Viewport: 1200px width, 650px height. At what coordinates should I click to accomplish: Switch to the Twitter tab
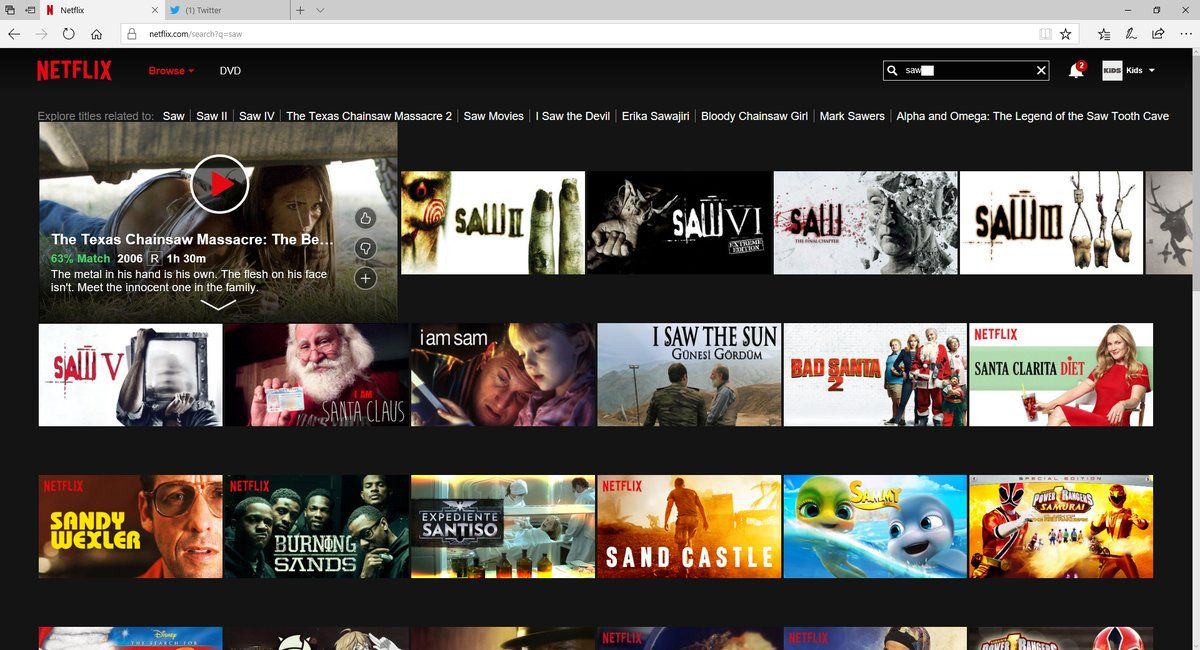tap(227, 10)
